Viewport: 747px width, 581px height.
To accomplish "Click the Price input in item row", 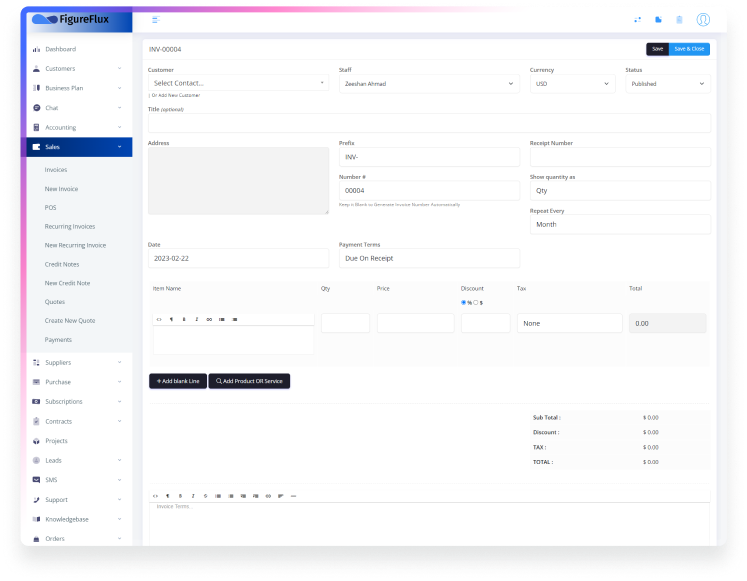I will pyautogui.click(x=415, y=323).
